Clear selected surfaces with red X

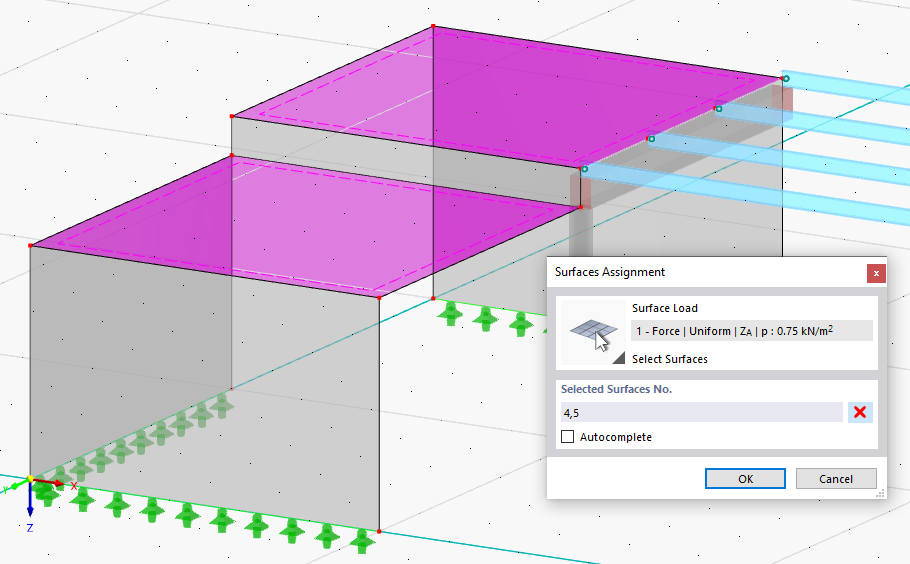(x=860, y=413)
